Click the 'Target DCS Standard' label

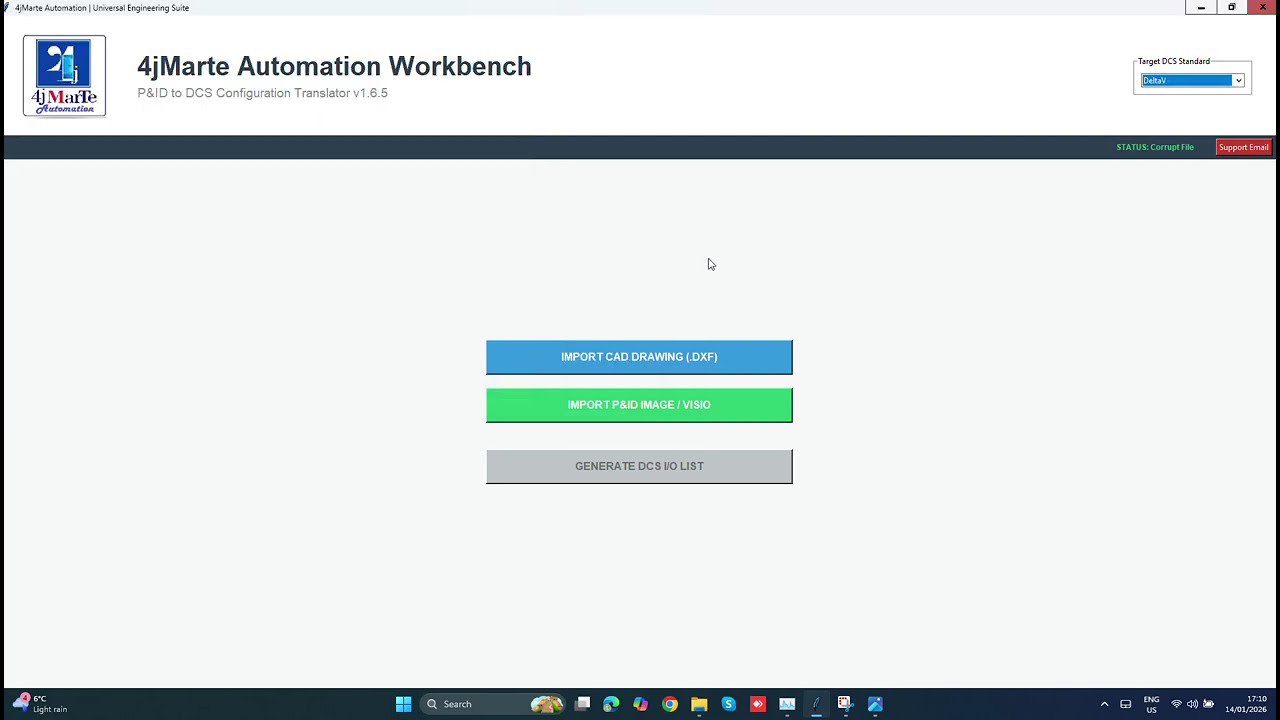pyautogui.click(x=1173, y=61)
